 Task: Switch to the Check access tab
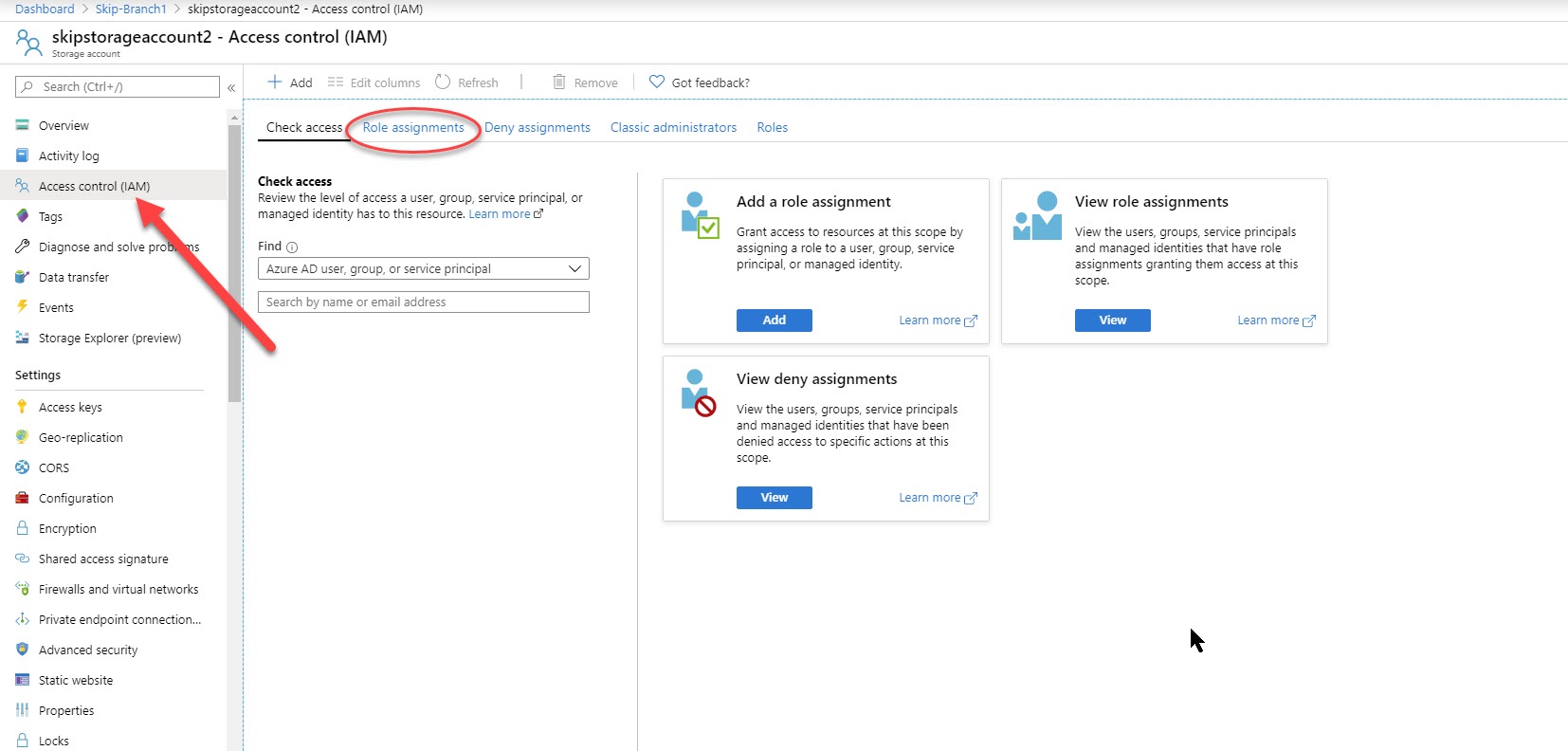pos(304,127)
